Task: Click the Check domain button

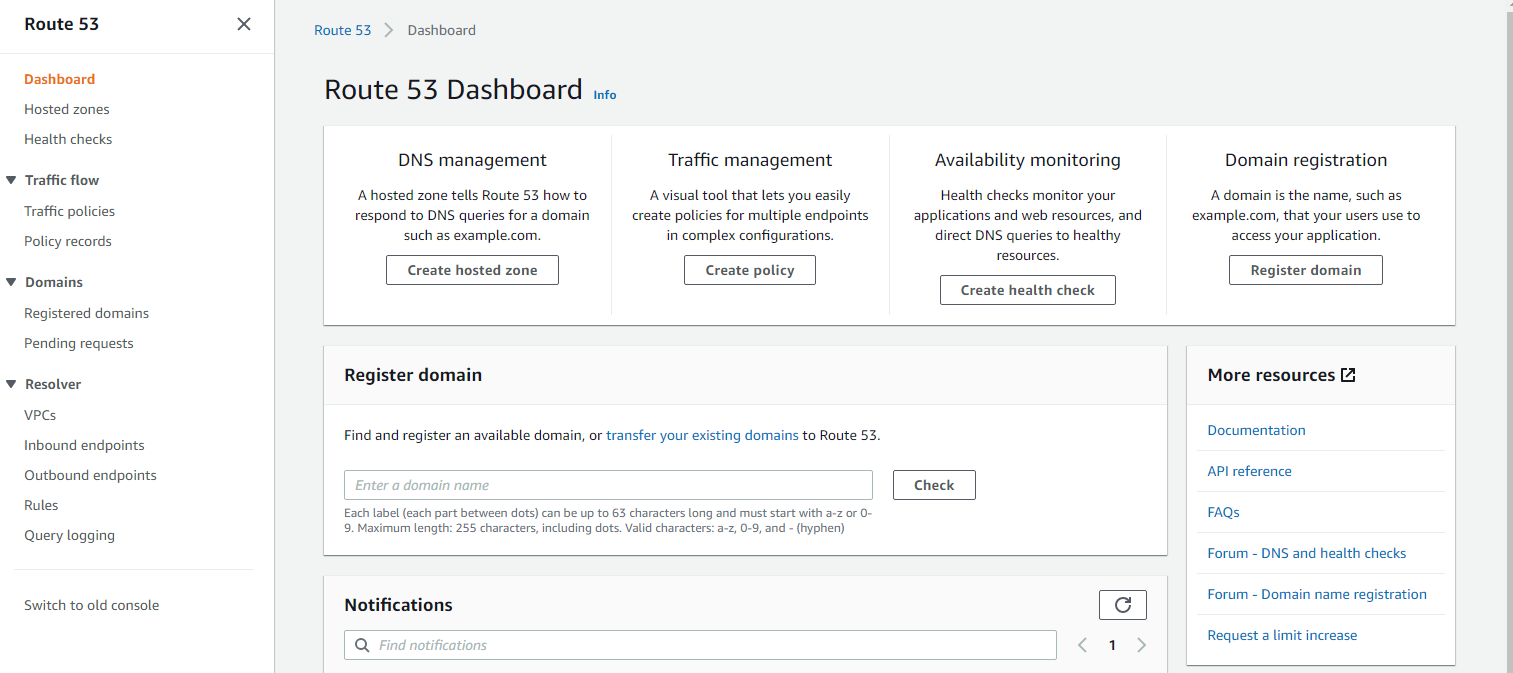Action: [x=934, y=485]
